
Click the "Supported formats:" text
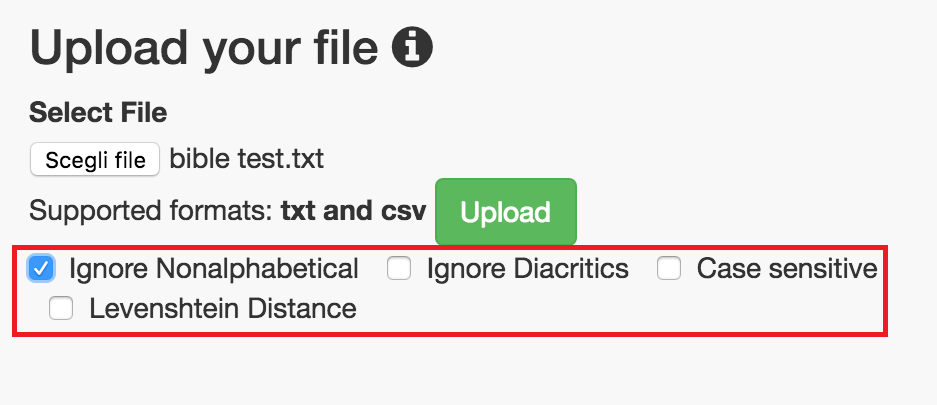click(x=152, y=212)
